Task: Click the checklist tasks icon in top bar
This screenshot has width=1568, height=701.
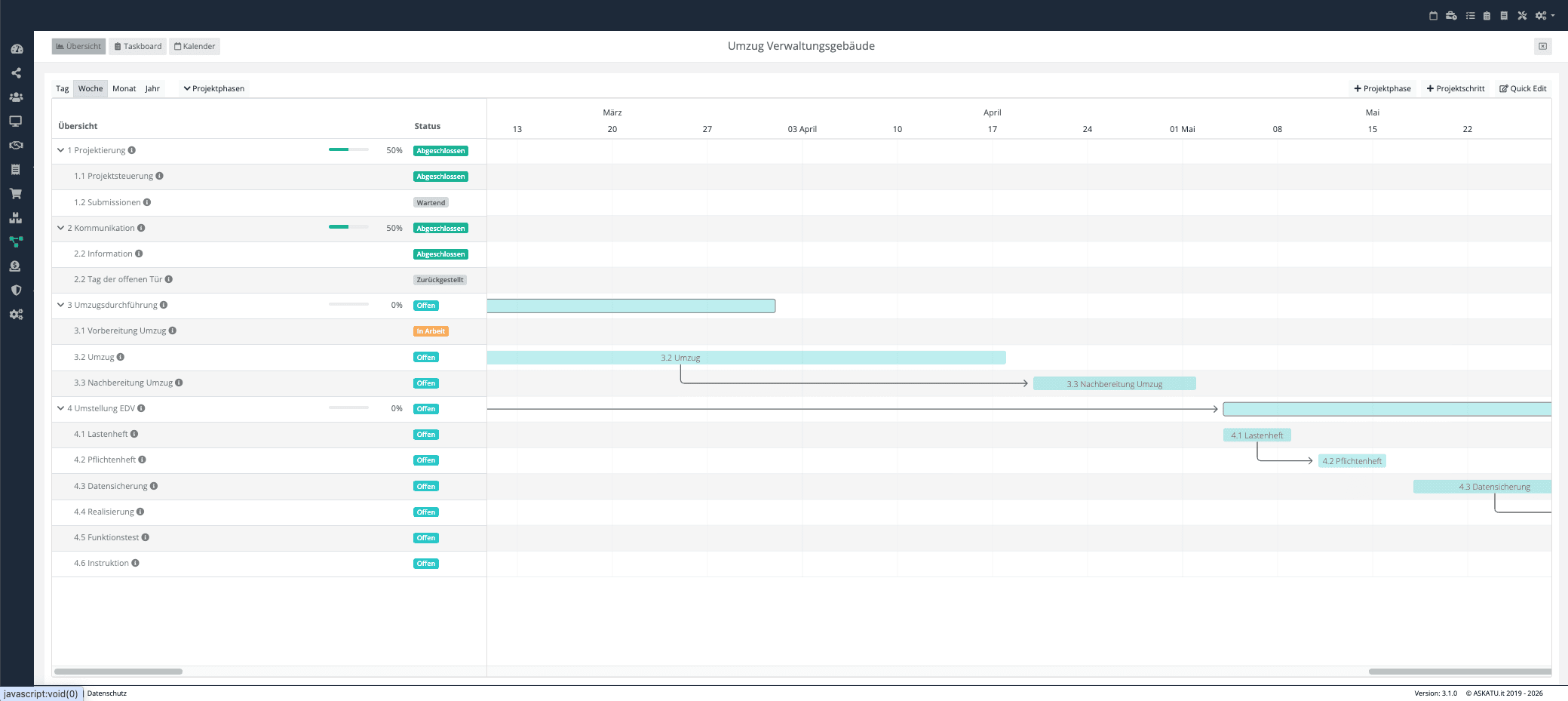Action: 1470,15
